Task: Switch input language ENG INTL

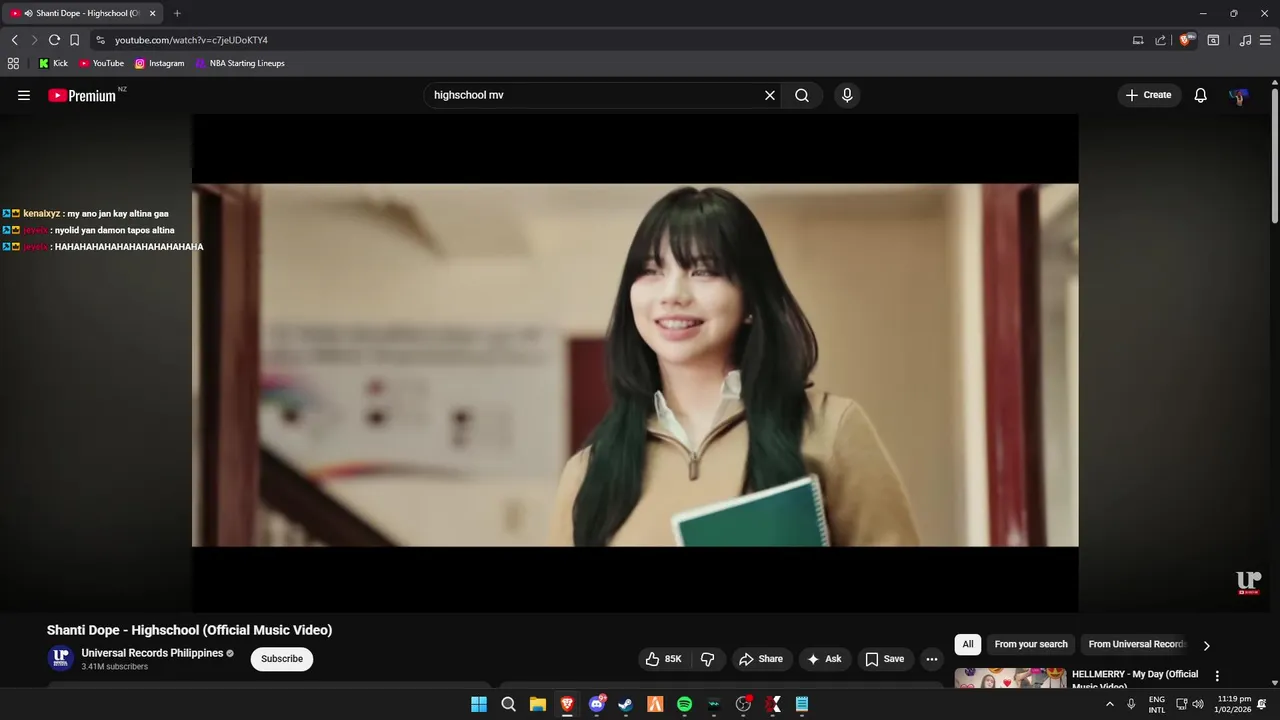Action: pos(1157,704)
